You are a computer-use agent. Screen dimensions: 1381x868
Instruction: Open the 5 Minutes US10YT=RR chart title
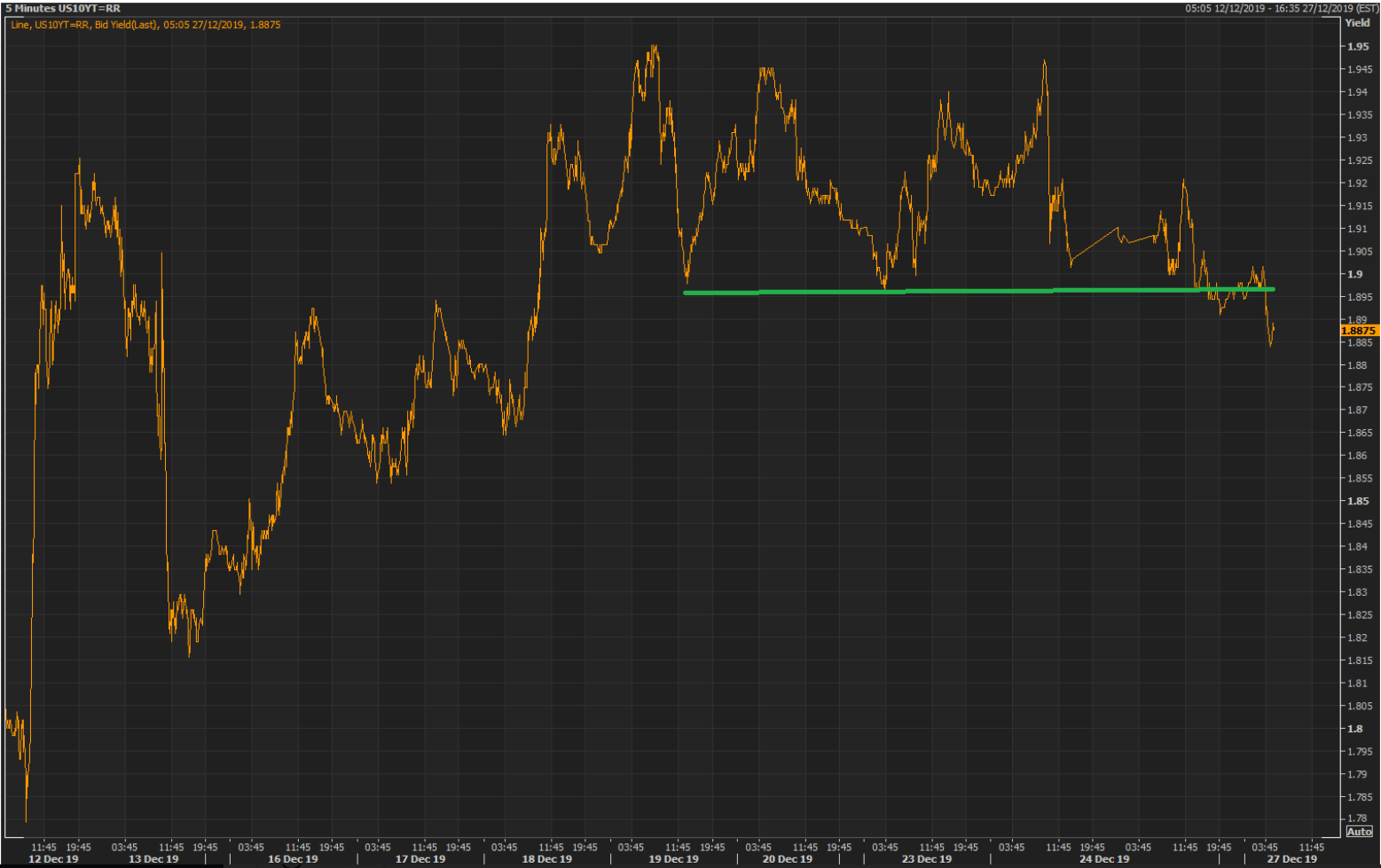(x=63, y=8)
